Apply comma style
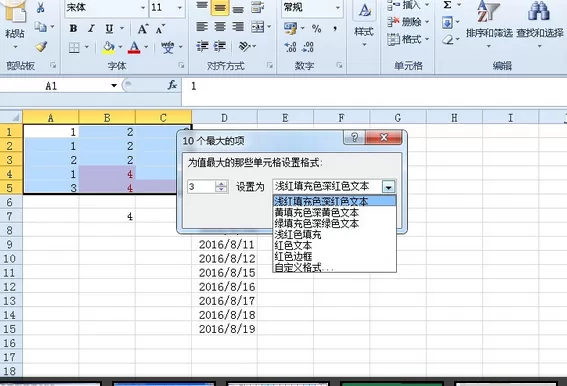This screenshot has width=567, height=386. [x=335, y=29]
